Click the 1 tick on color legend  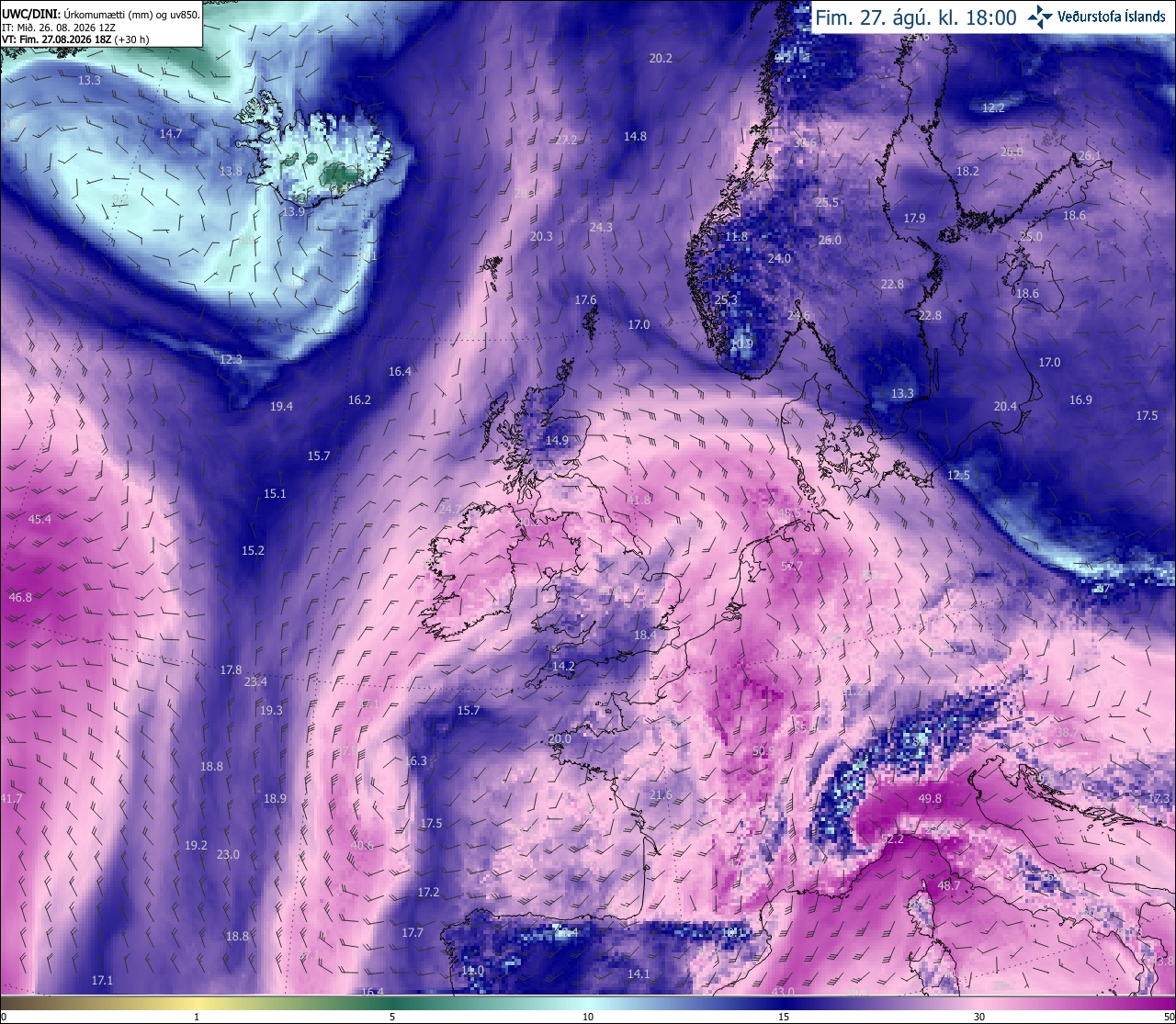[197, 1016]
